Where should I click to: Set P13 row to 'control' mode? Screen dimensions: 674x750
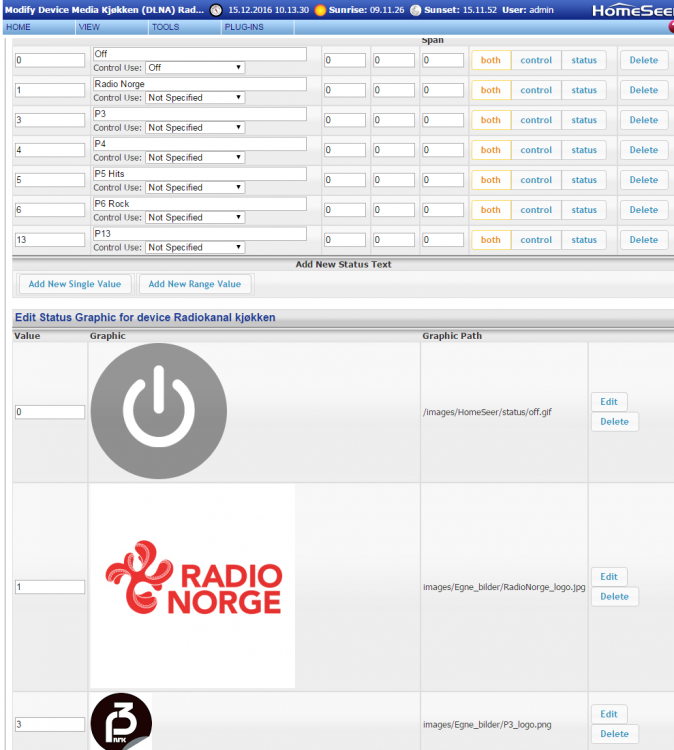pyautogui.click(x=536, y=240)
